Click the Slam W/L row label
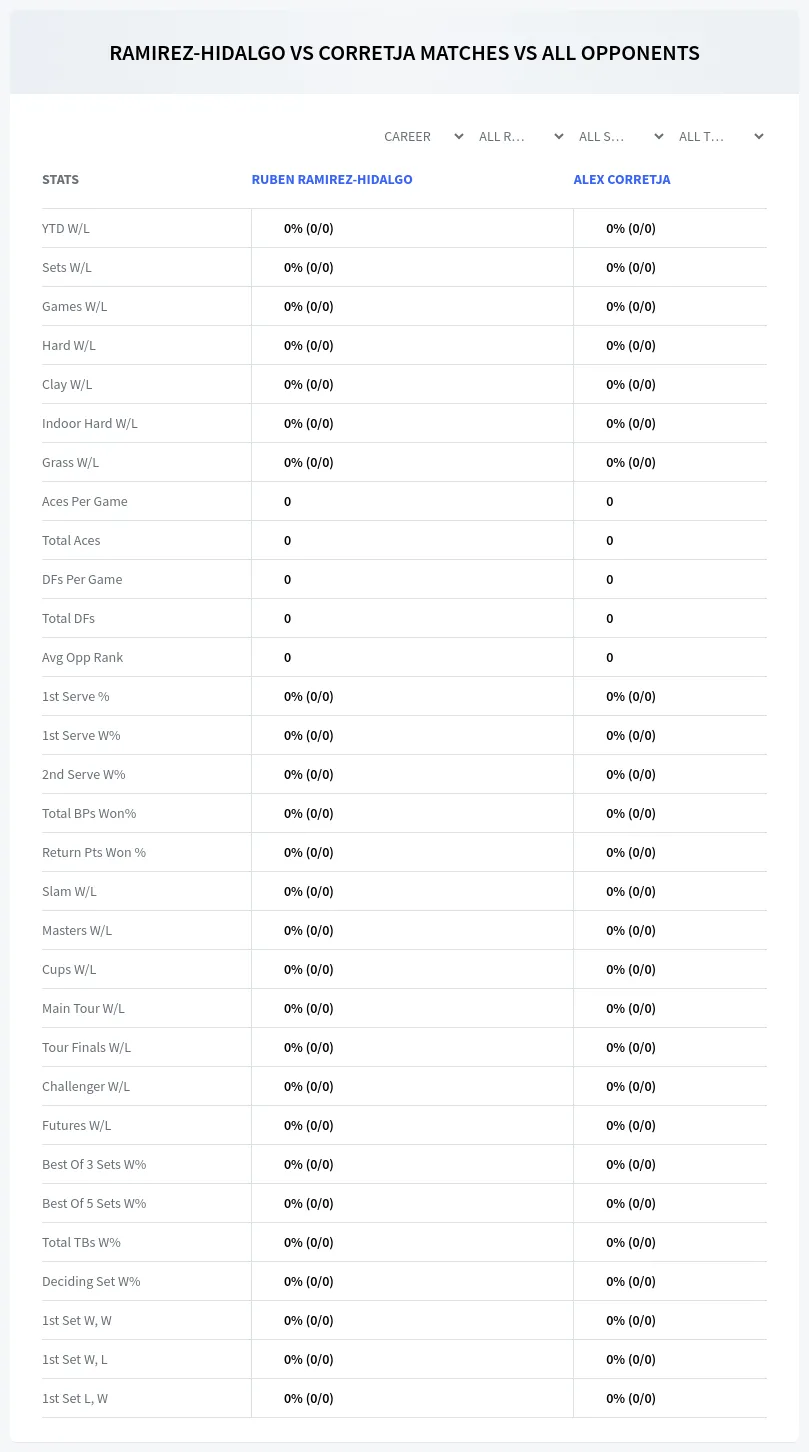Image resolution: width=809 pixels, height=1452 pixels. click(69, 891)
